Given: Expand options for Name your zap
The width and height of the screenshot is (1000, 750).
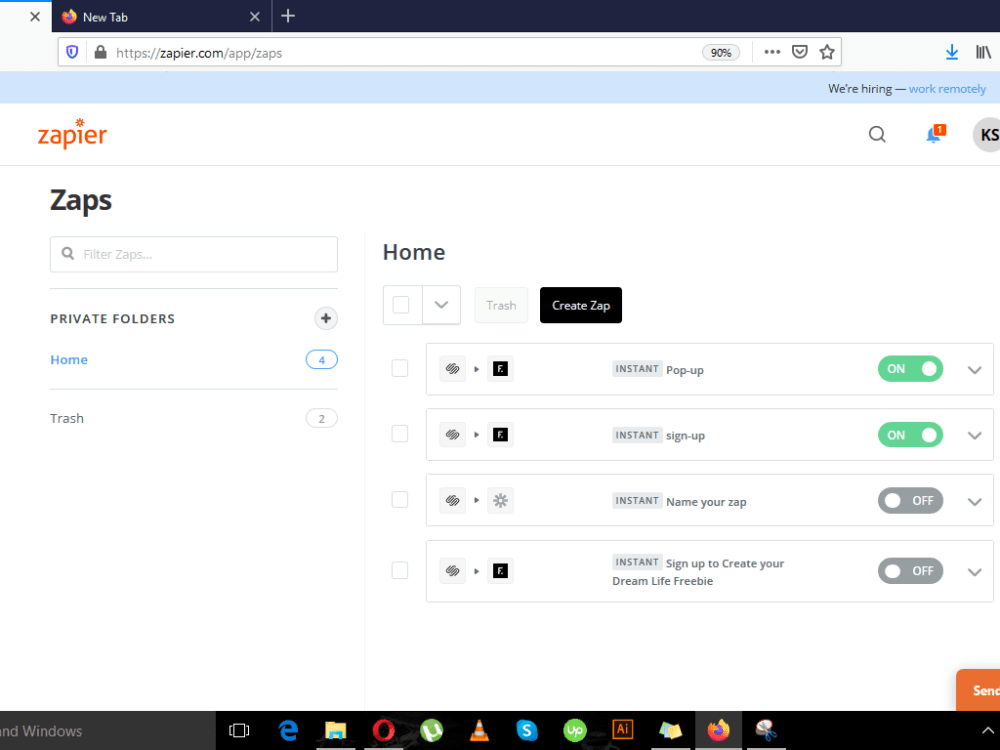Looking at the screenshot, I should pos(974,502).
